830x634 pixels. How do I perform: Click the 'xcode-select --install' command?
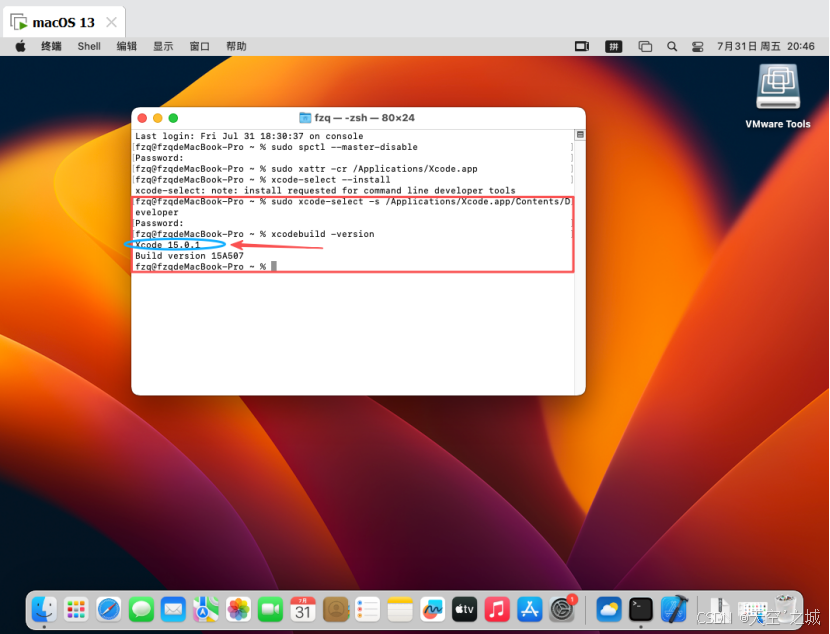coord(331,179)
